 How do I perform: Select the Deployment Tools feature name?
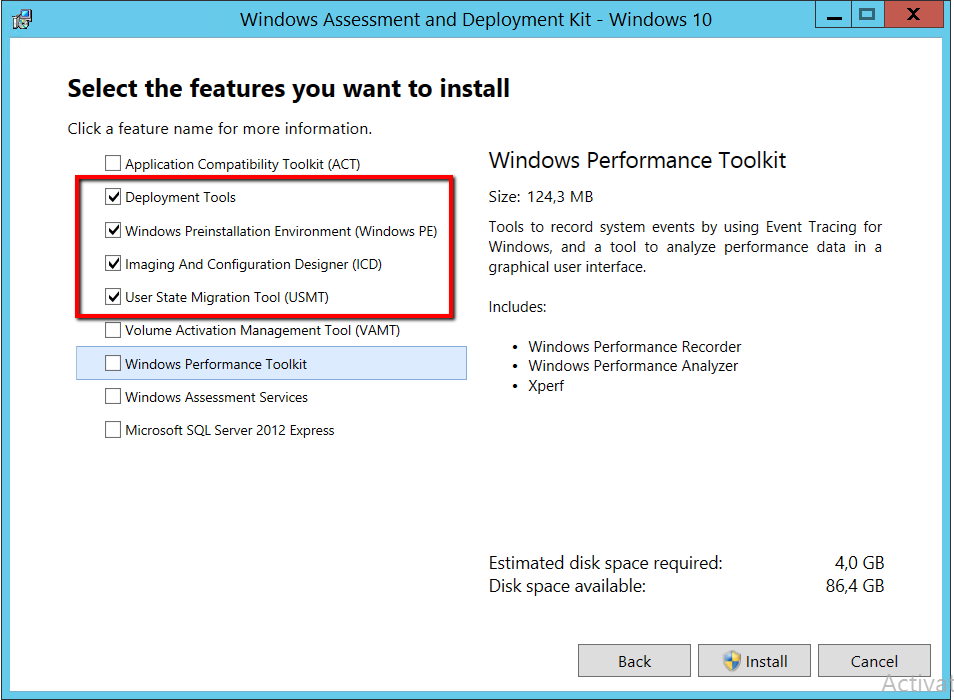pyautogui.click(x=181, y=197)
